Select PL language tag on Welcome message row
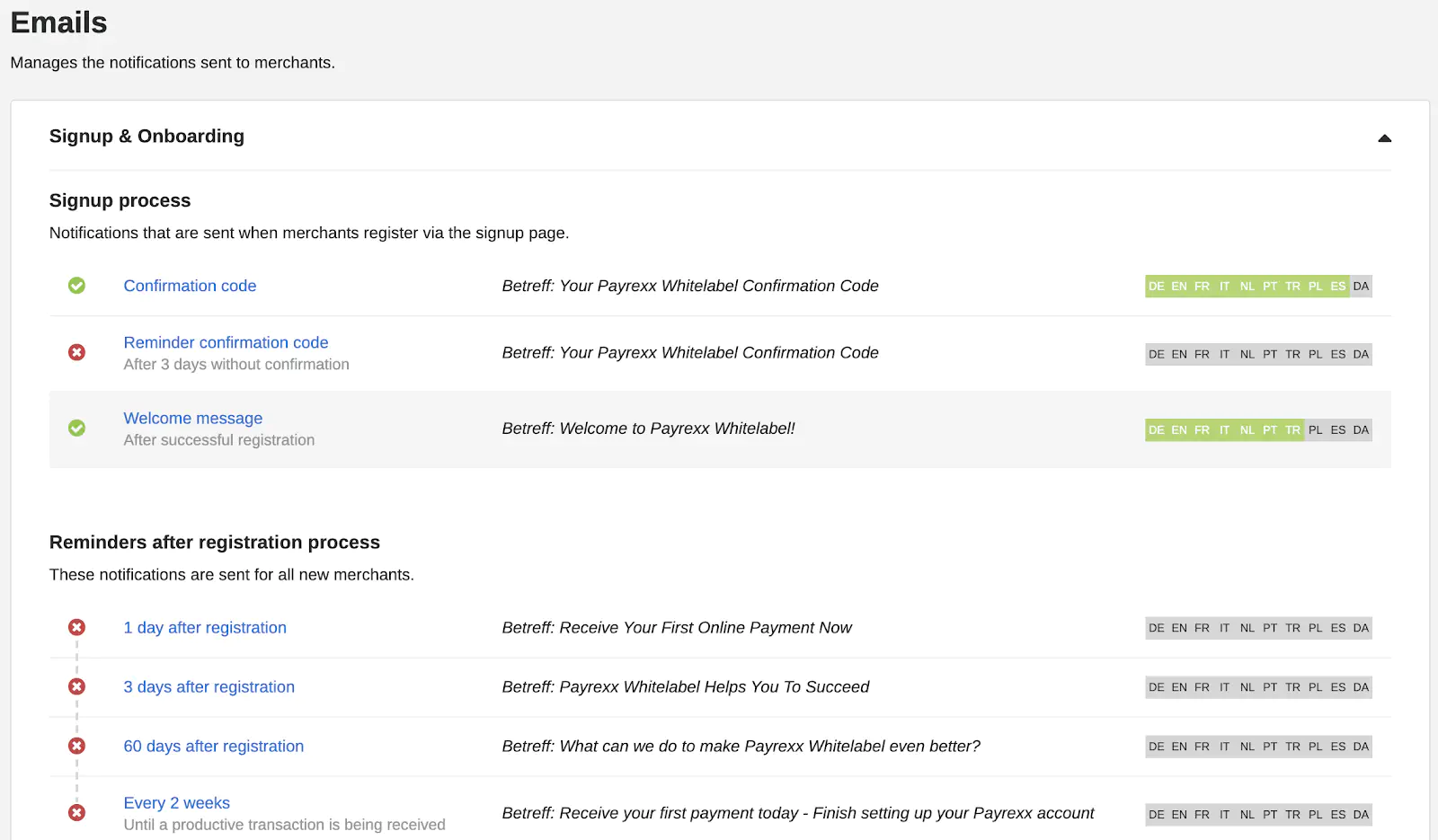The height and width of the screenshot is (840, 1438). click(x=1315, y=430)
